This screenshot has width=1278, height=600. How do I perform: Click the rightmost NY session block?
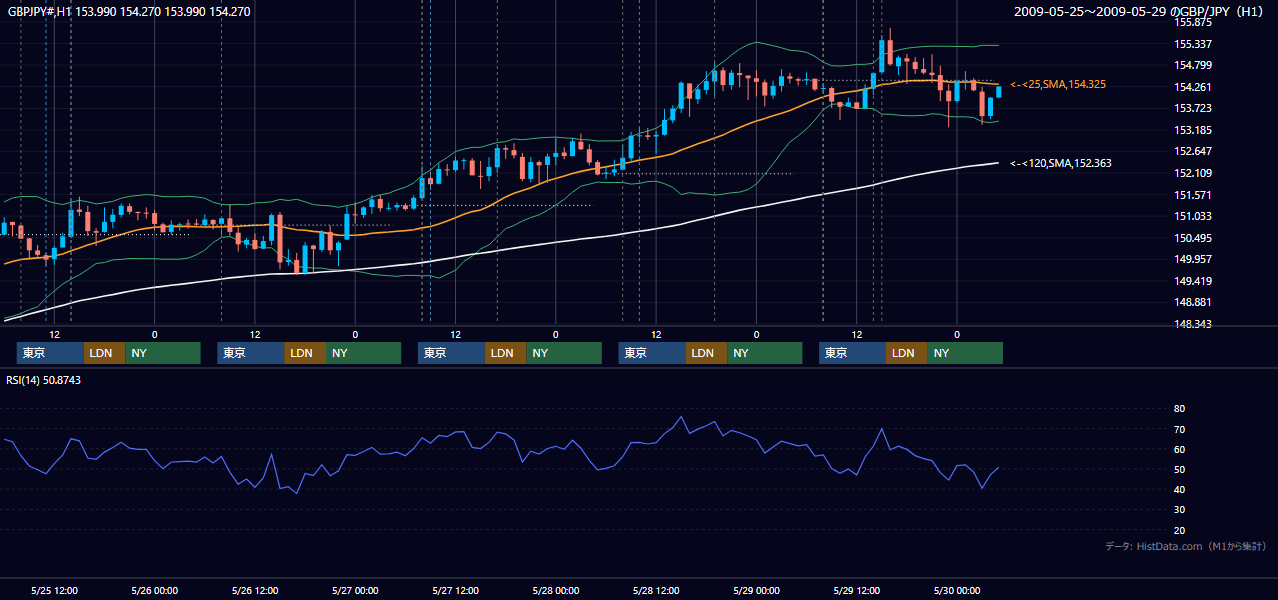click(x=965, y=353)
